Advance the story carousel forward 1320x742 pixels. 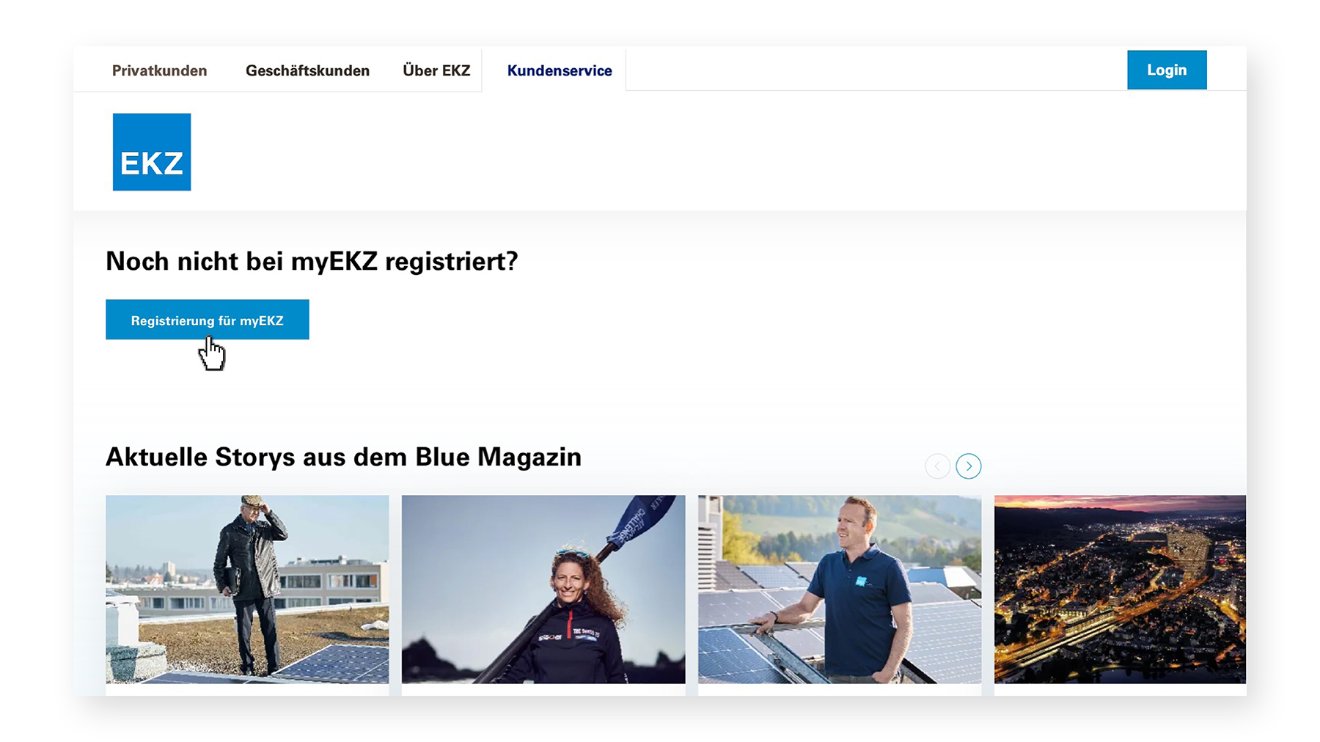click(x=968, y=466)
